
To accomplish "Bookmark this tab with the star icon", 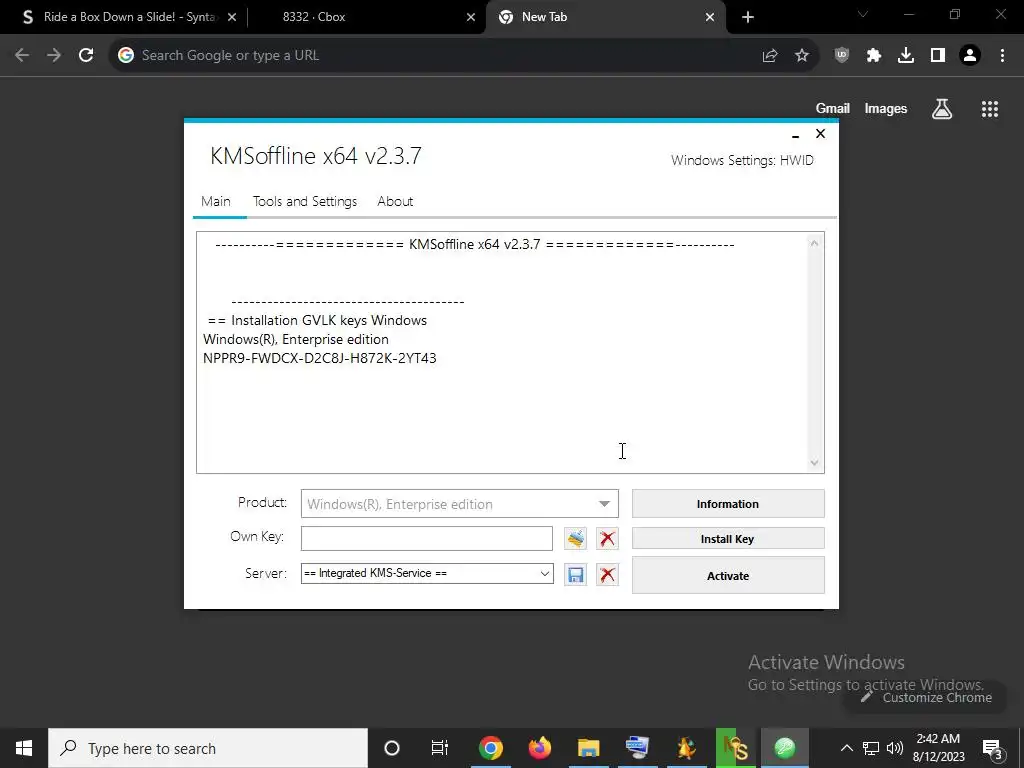I will click(802, 56).
